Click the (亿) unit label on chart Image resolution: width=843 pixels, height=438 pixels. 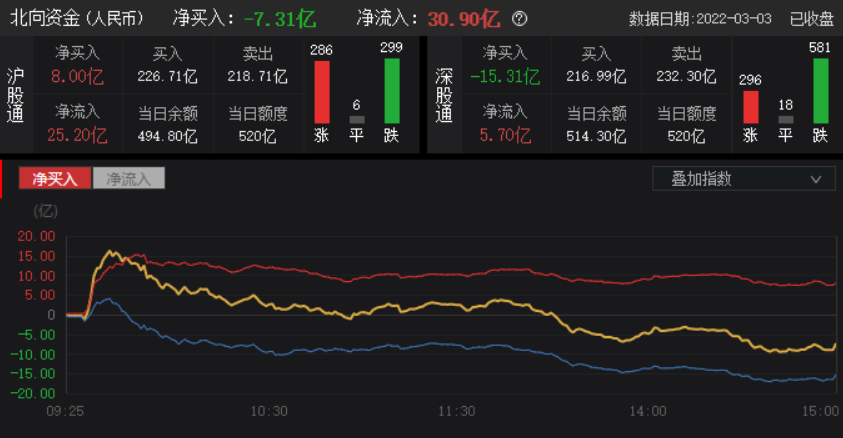(45, 211)
